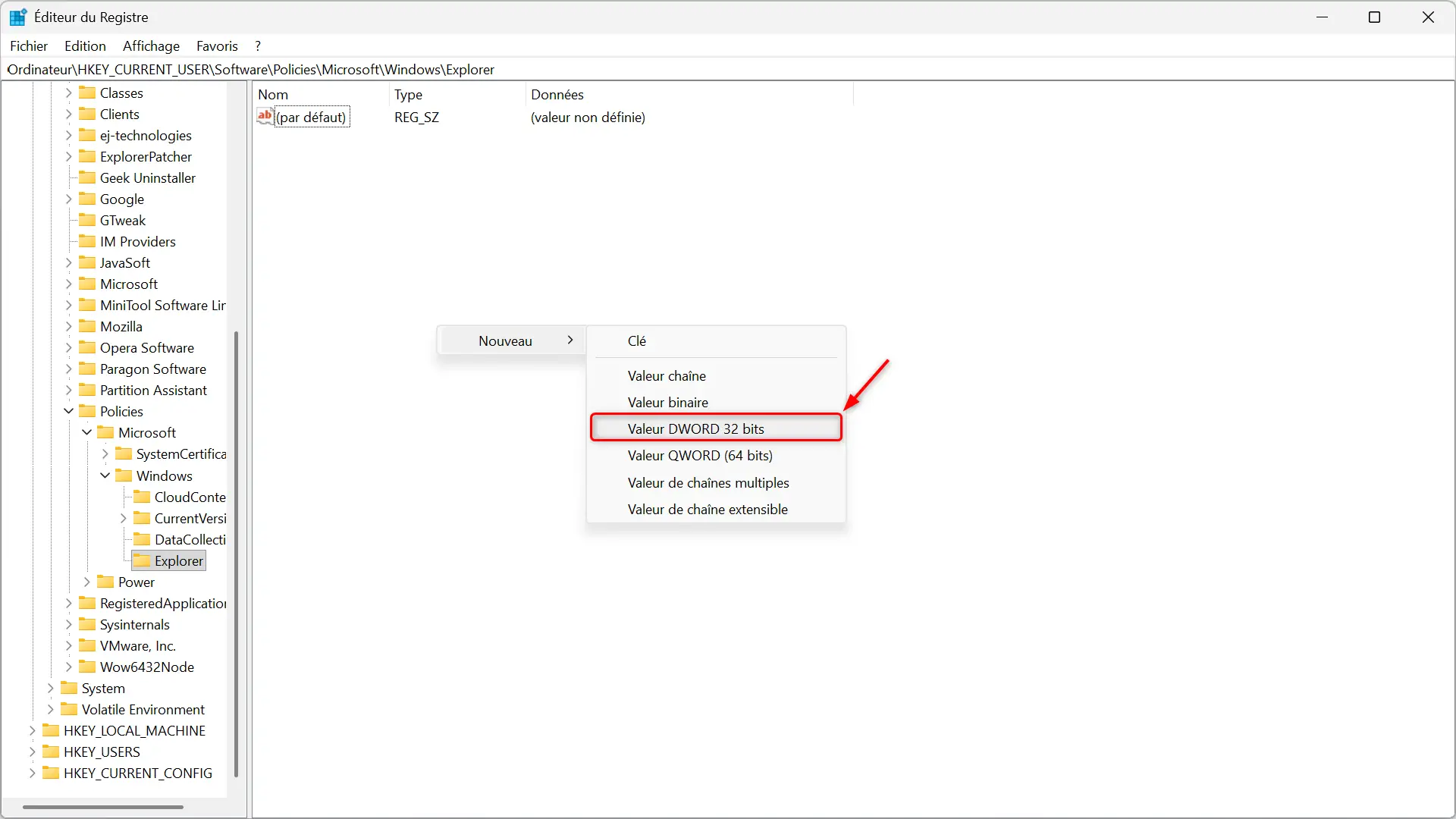1456x819 pixels.
Task: Select the Wow6432Node key label
Action: click(x=147, y=667)
